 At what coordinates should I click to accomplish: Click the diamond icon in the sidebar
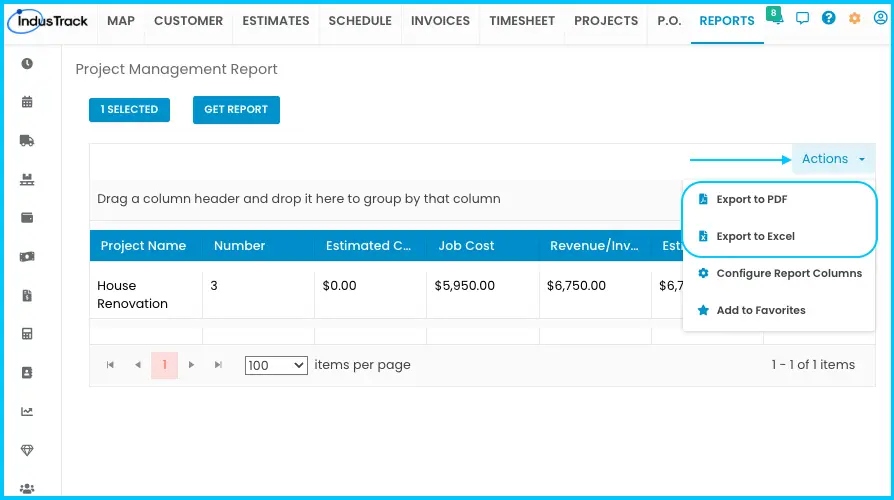pyautogui.click(x=27, y=450)
